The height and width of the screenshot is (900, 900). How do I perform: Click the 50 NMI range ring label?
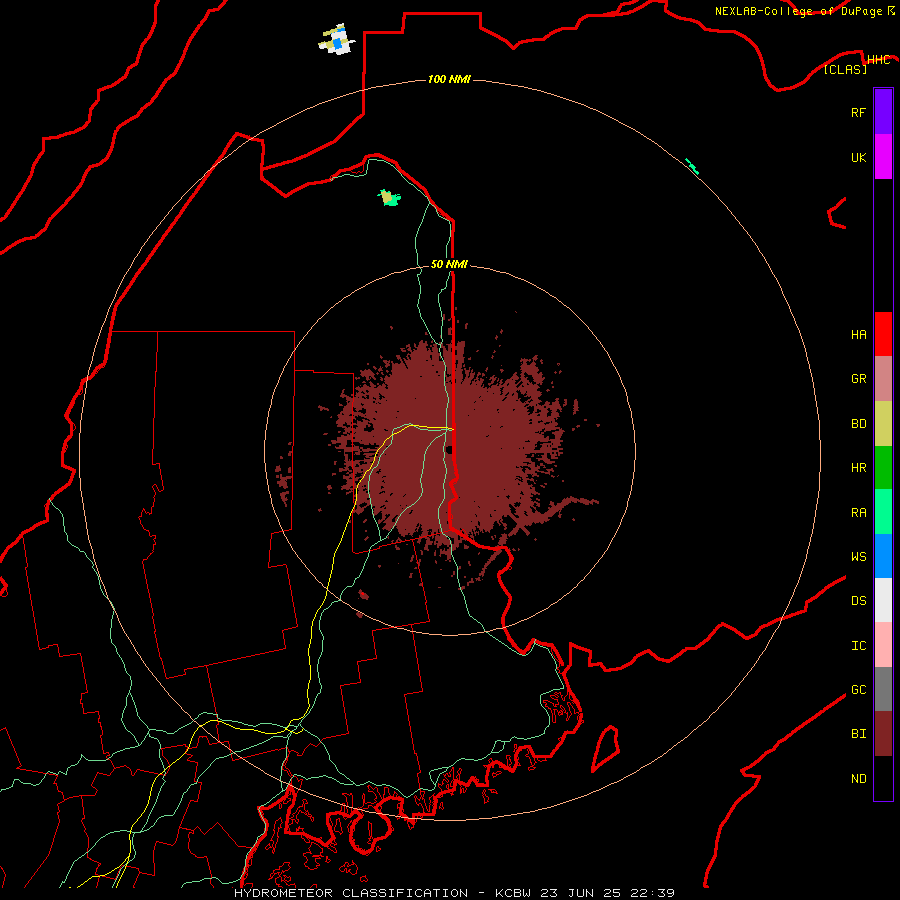click(x=449, y=264)
